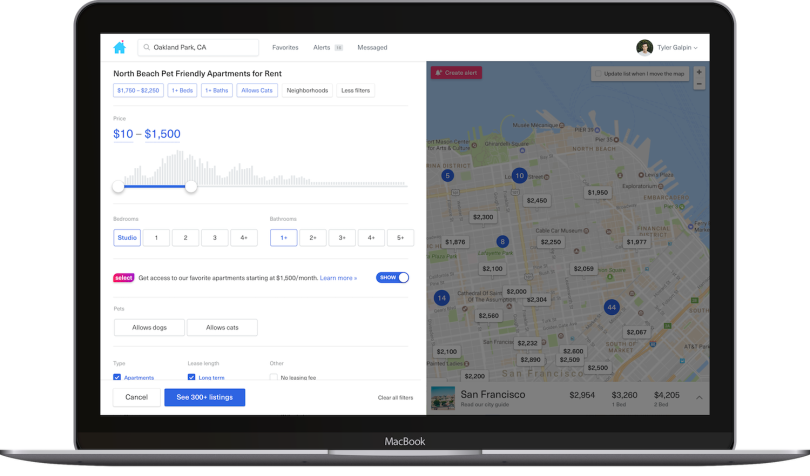Click the blue house logo icon
This screenshot has height=476, width=810.
(x=119, y=47)
